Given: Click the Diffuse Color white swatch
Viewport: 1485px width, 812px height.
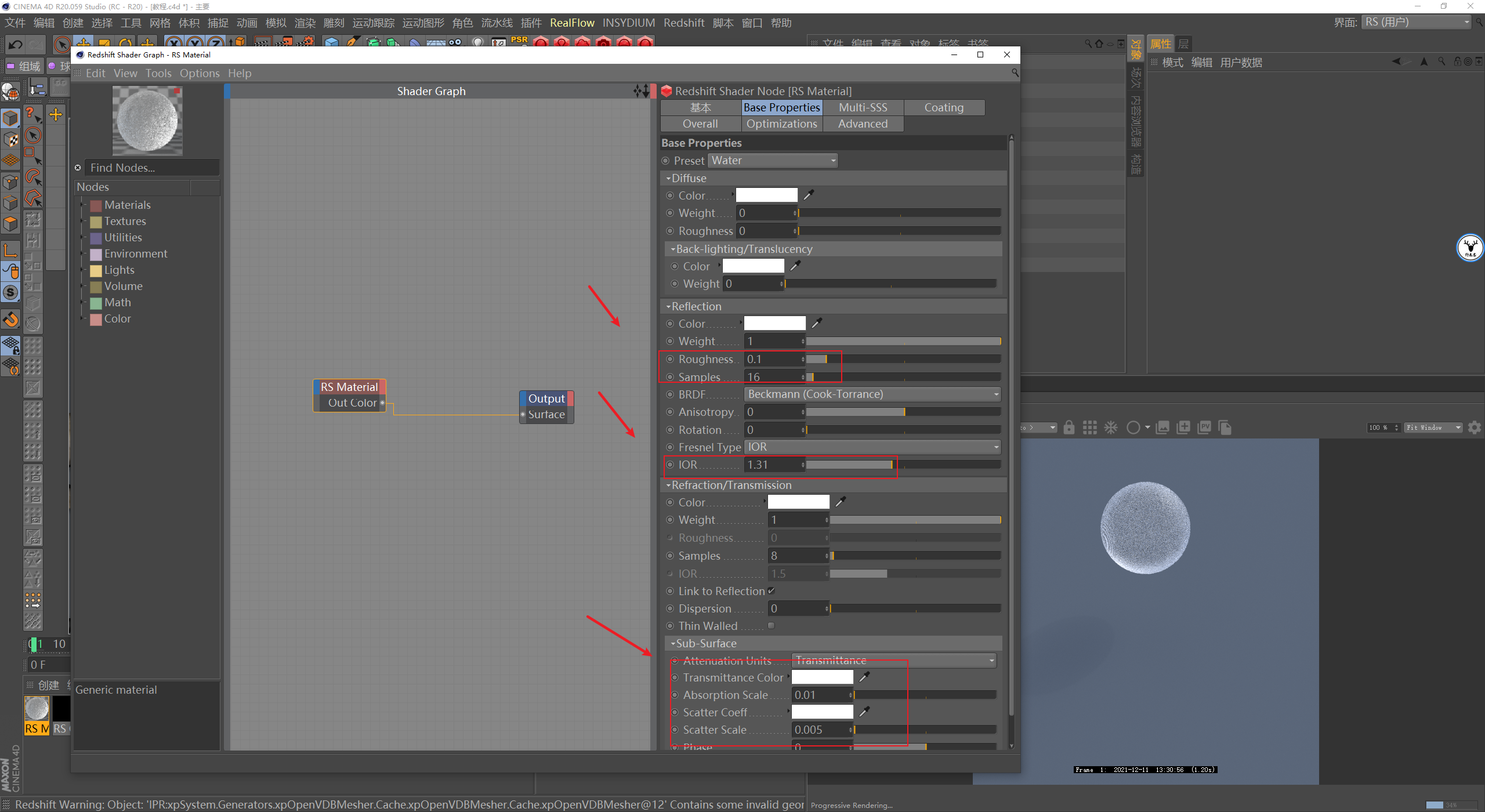Looking at the screenshot, I should (x=766, y=195).
